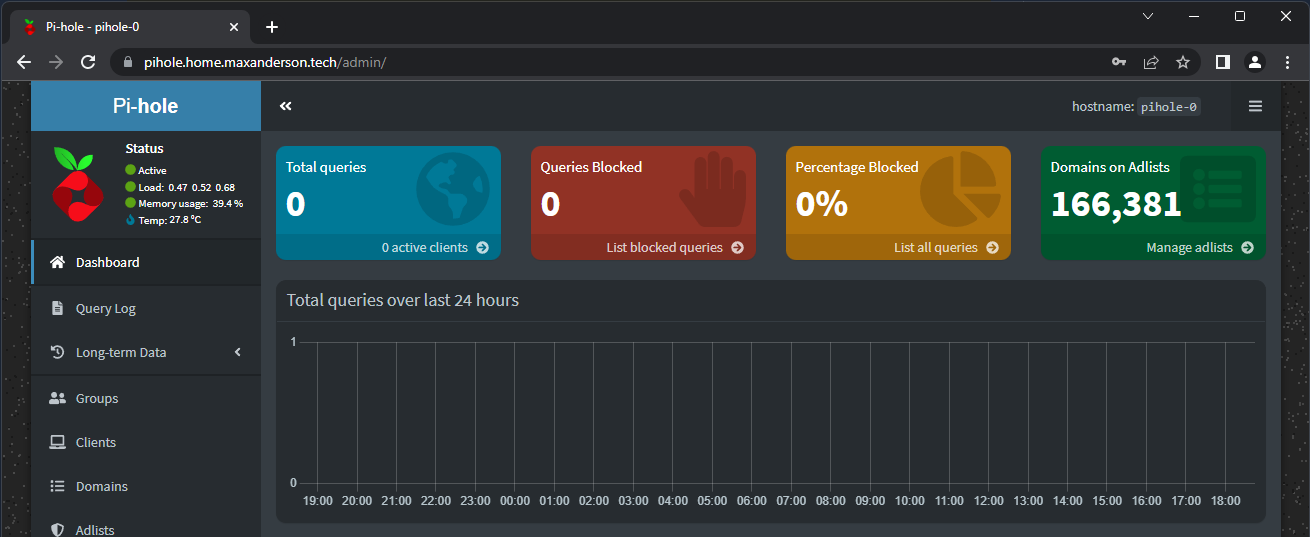Viewport: 1310px width, 537px height.
Task: Go back with browser back arrow
Action: coord(24,62)
